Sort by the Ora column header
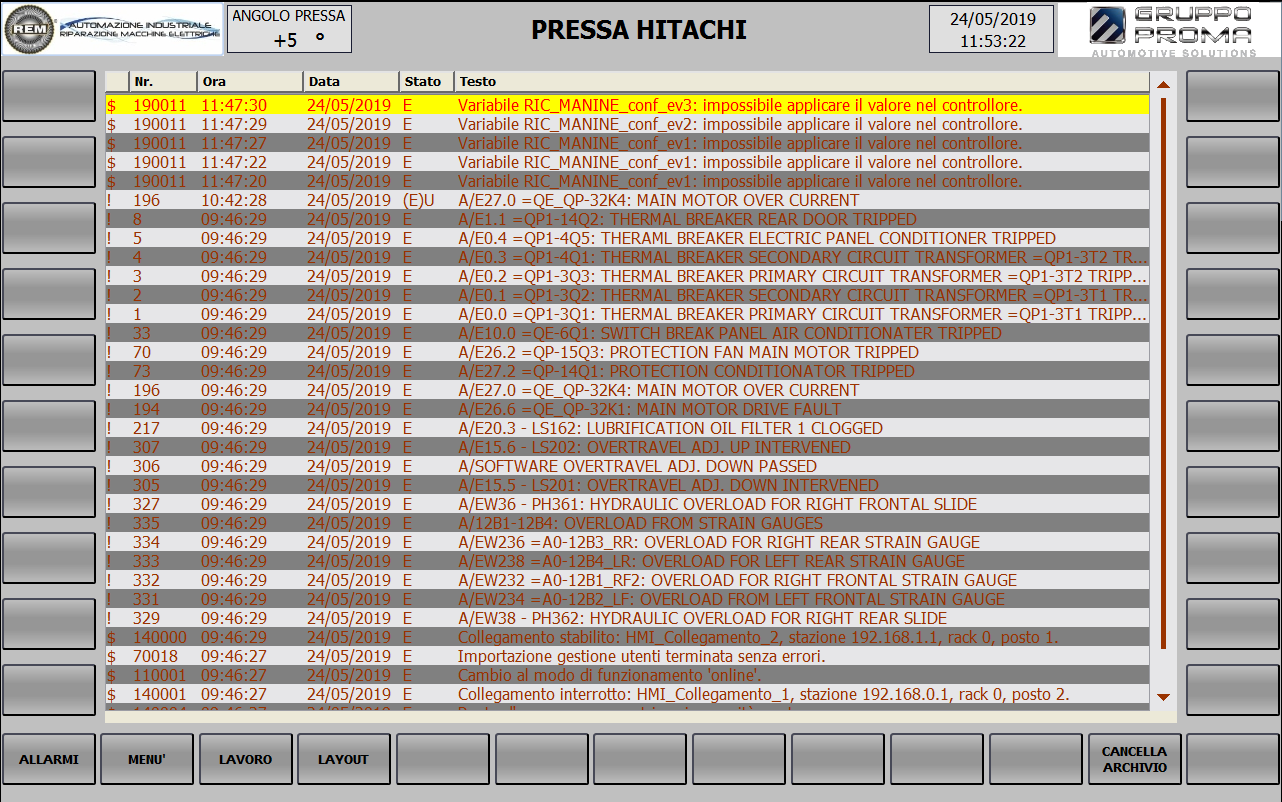The height and width of the screenshot is (802, 1282). (x=250, y=82)
